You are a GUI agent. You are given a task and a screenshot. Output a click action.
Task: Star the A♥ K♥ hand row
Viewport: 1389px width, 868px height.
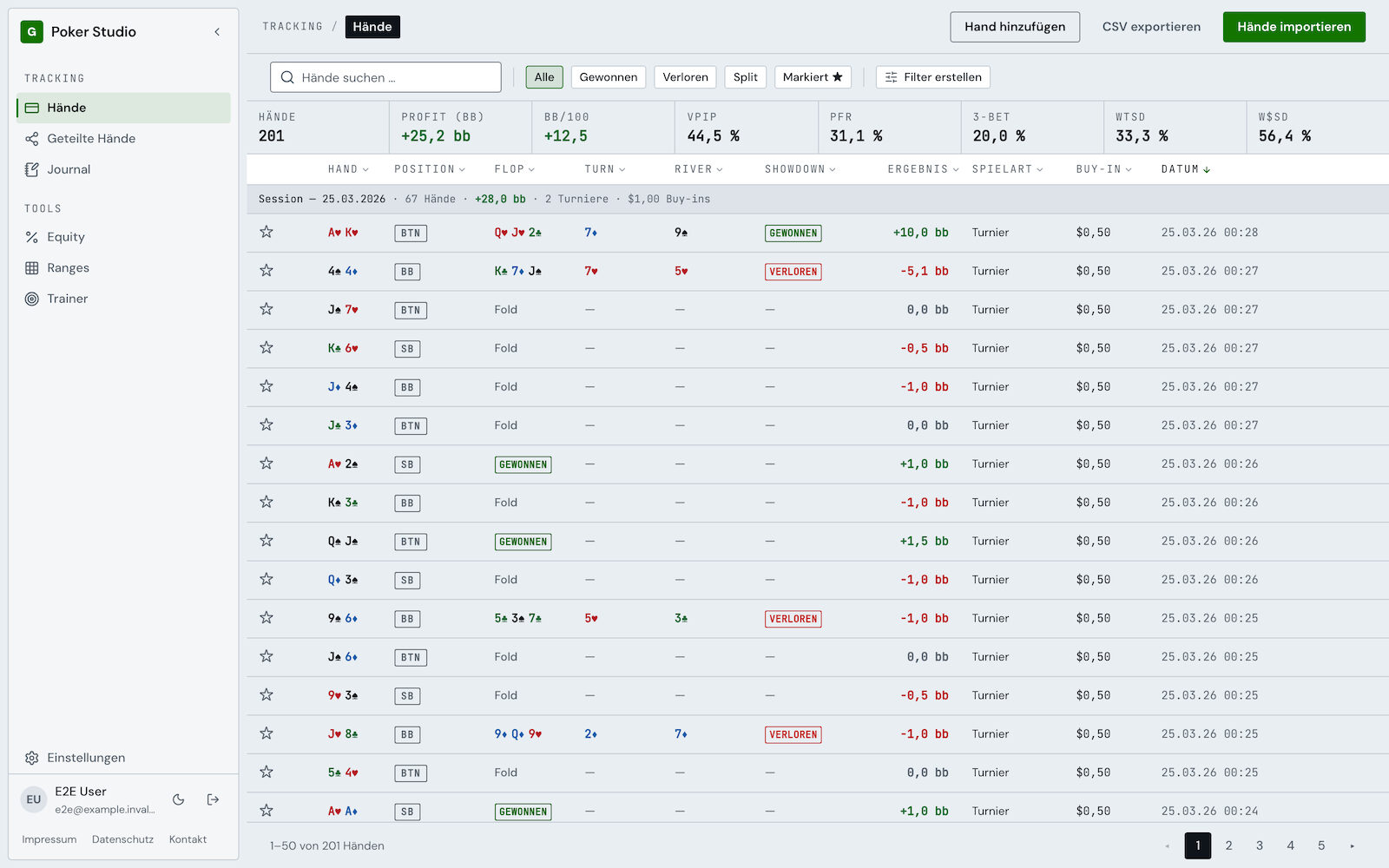pyautogui.click(x=267, y=232)
